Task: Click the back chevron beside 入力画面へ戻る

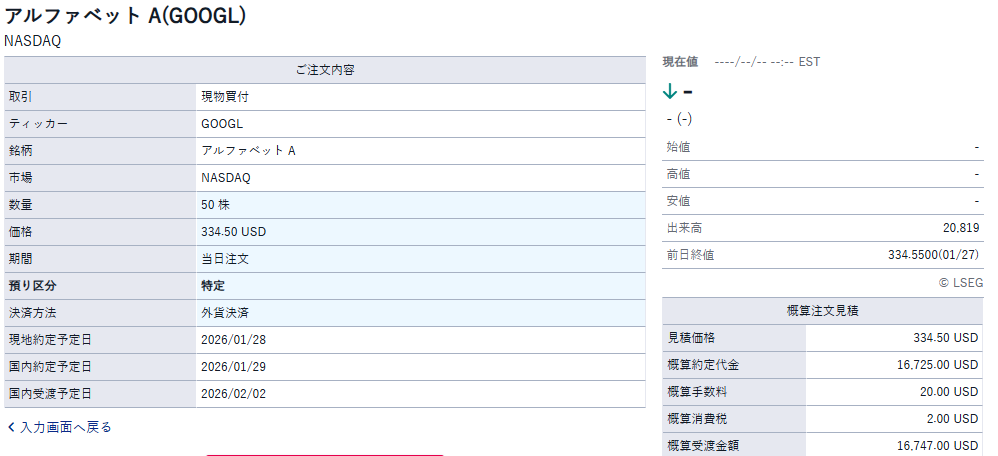Action: (x=11, y=428)
